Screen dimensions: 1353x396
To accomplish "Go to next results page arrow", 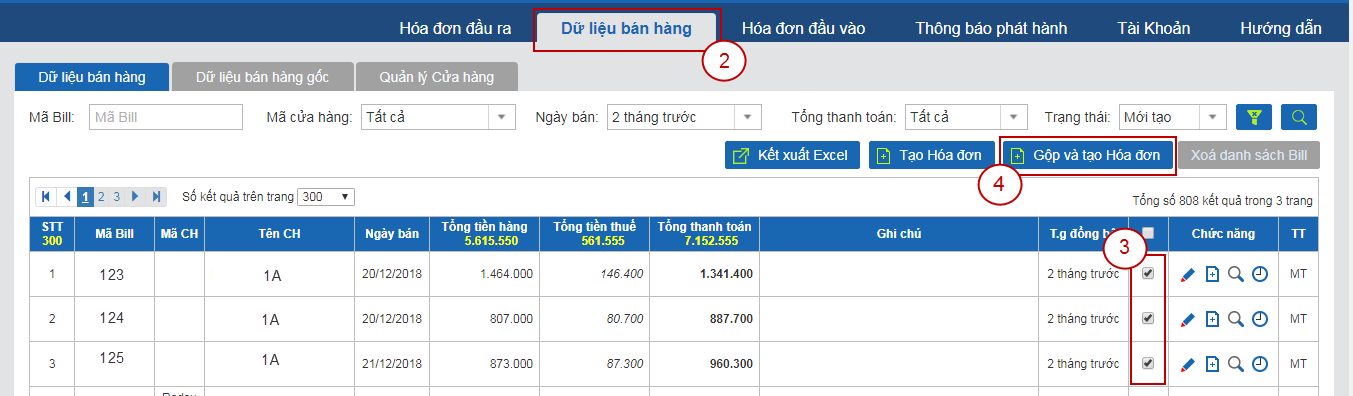I will point(135,196).
